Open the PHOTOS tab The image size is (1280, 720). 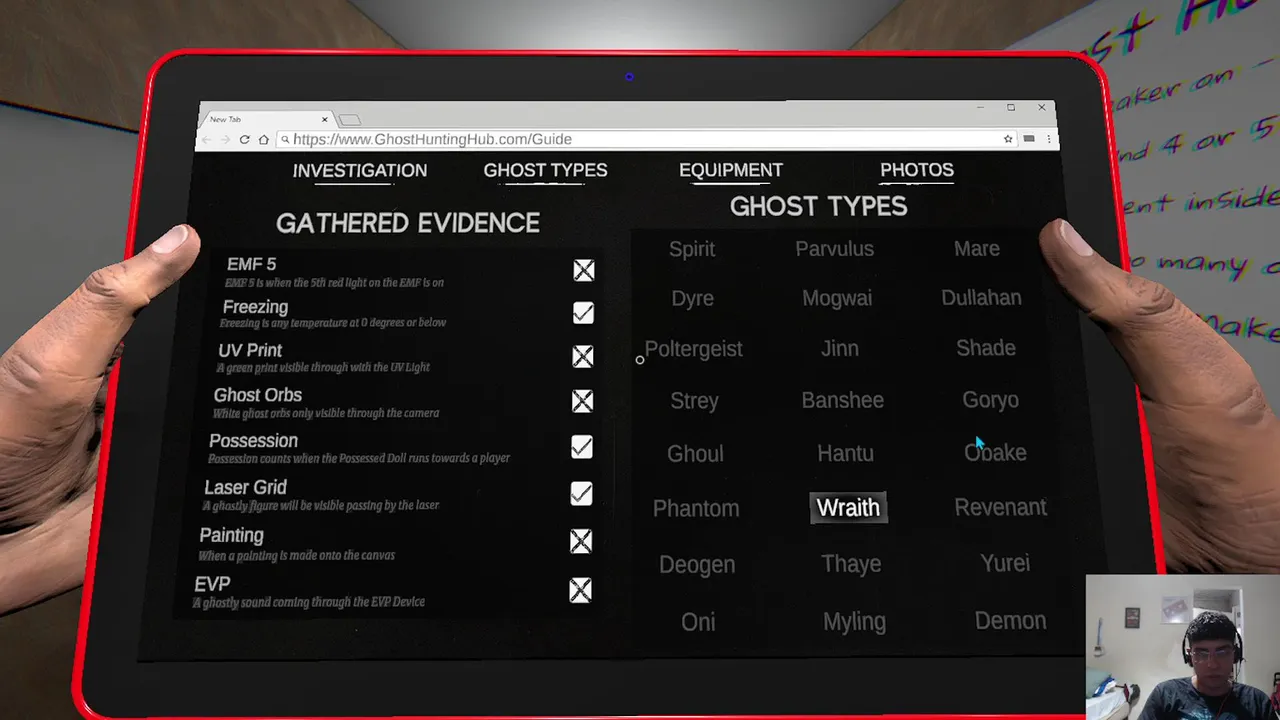click(x=917, y=170)
